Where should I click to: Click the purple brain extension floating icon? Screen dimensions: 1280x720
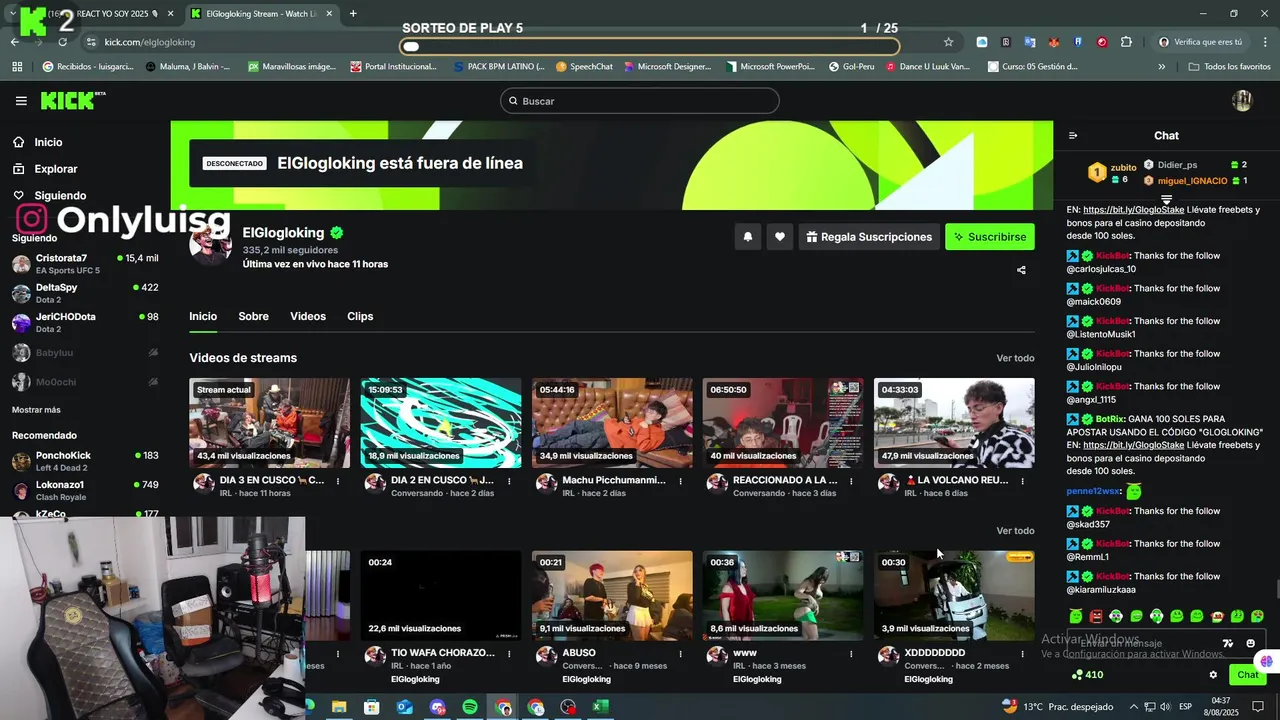coord(1266,661)
